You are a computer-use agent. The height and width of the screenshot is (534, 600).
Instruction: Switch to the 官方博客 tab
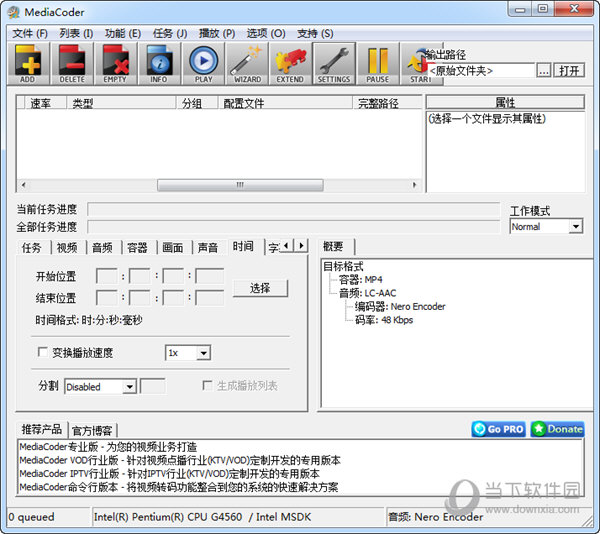tap(92, 431)
